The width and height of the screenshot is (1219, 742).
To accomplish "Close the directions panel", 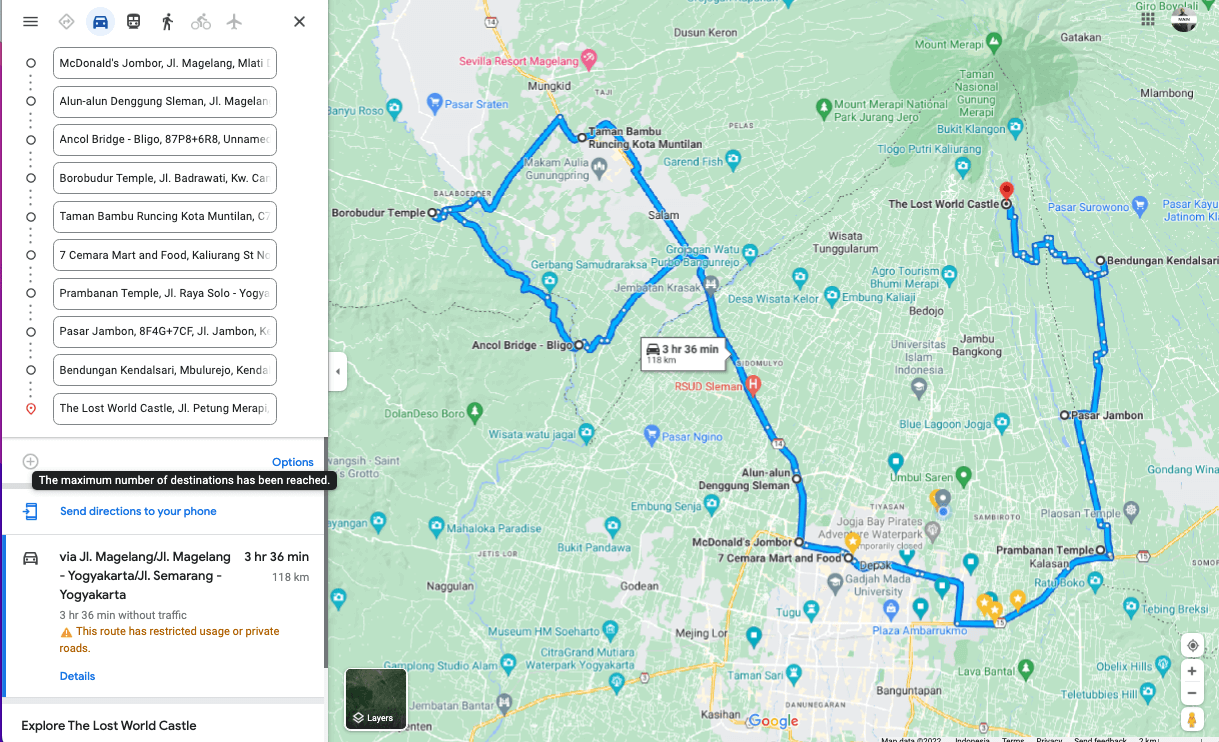I will (299, 22).
